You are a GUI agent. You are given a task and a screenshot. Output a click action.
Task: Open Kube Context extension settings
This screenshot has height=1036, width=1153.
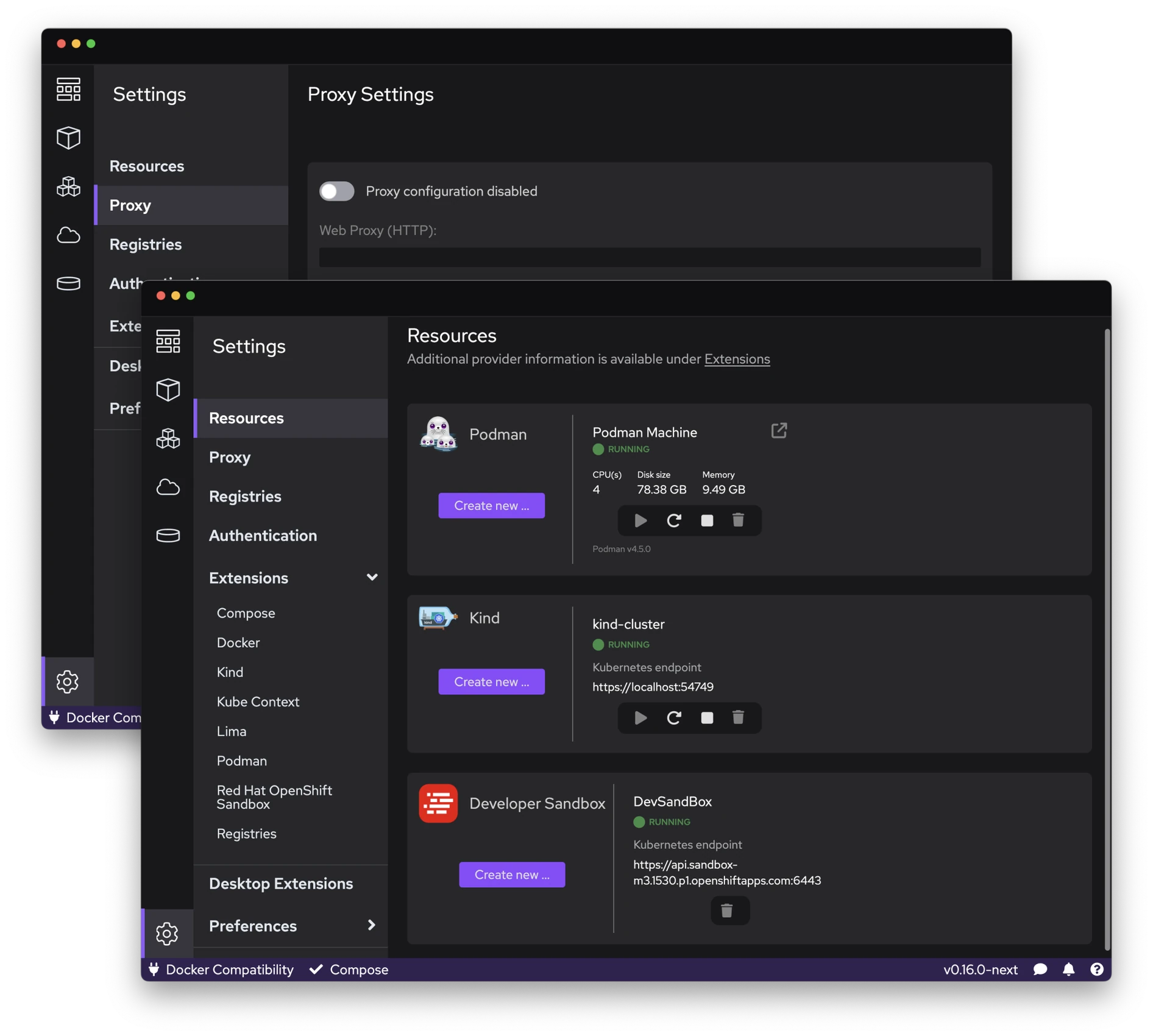coord(258,701)
